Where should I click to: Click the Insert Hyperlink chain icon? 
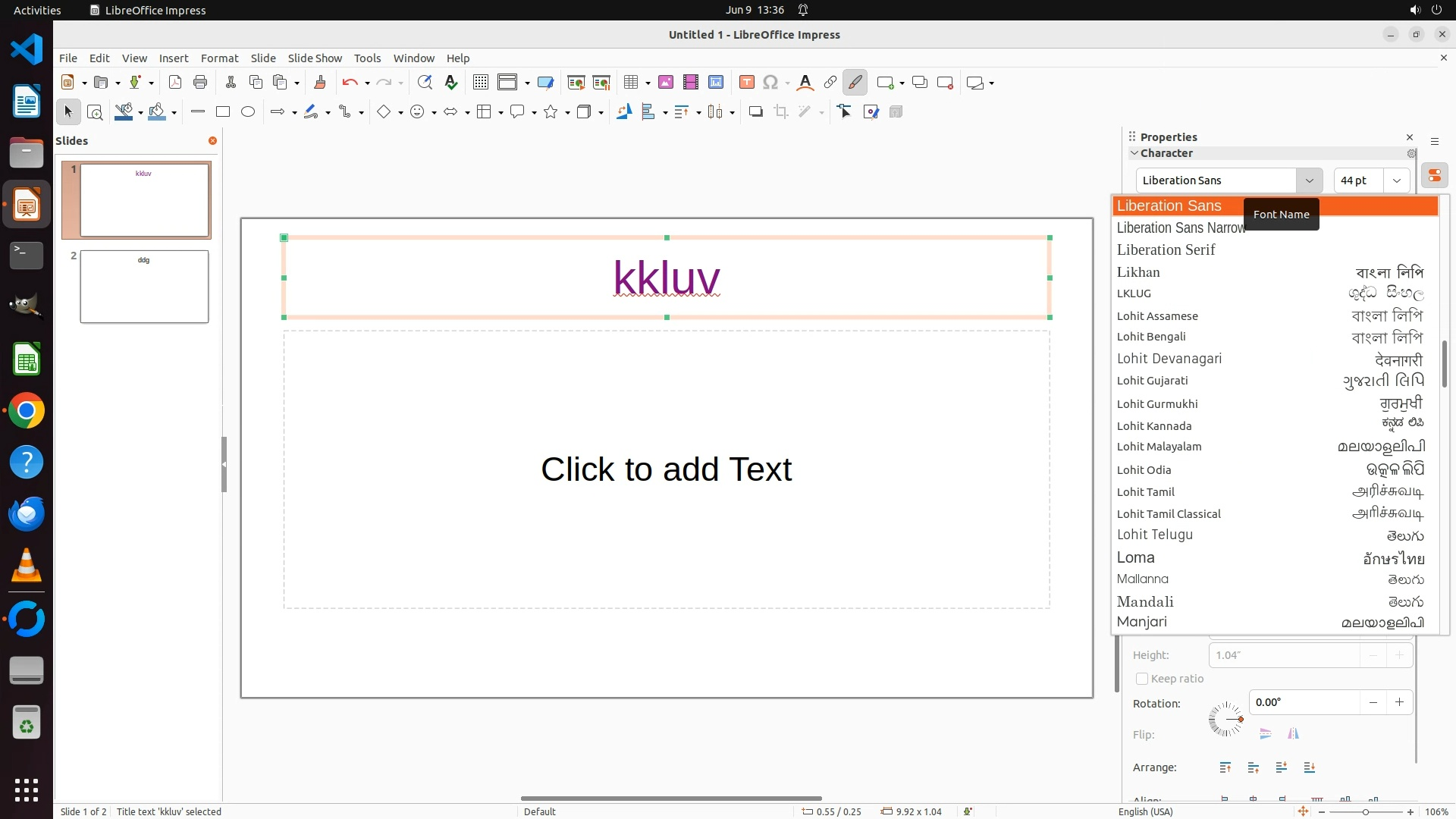click(830, 83)
